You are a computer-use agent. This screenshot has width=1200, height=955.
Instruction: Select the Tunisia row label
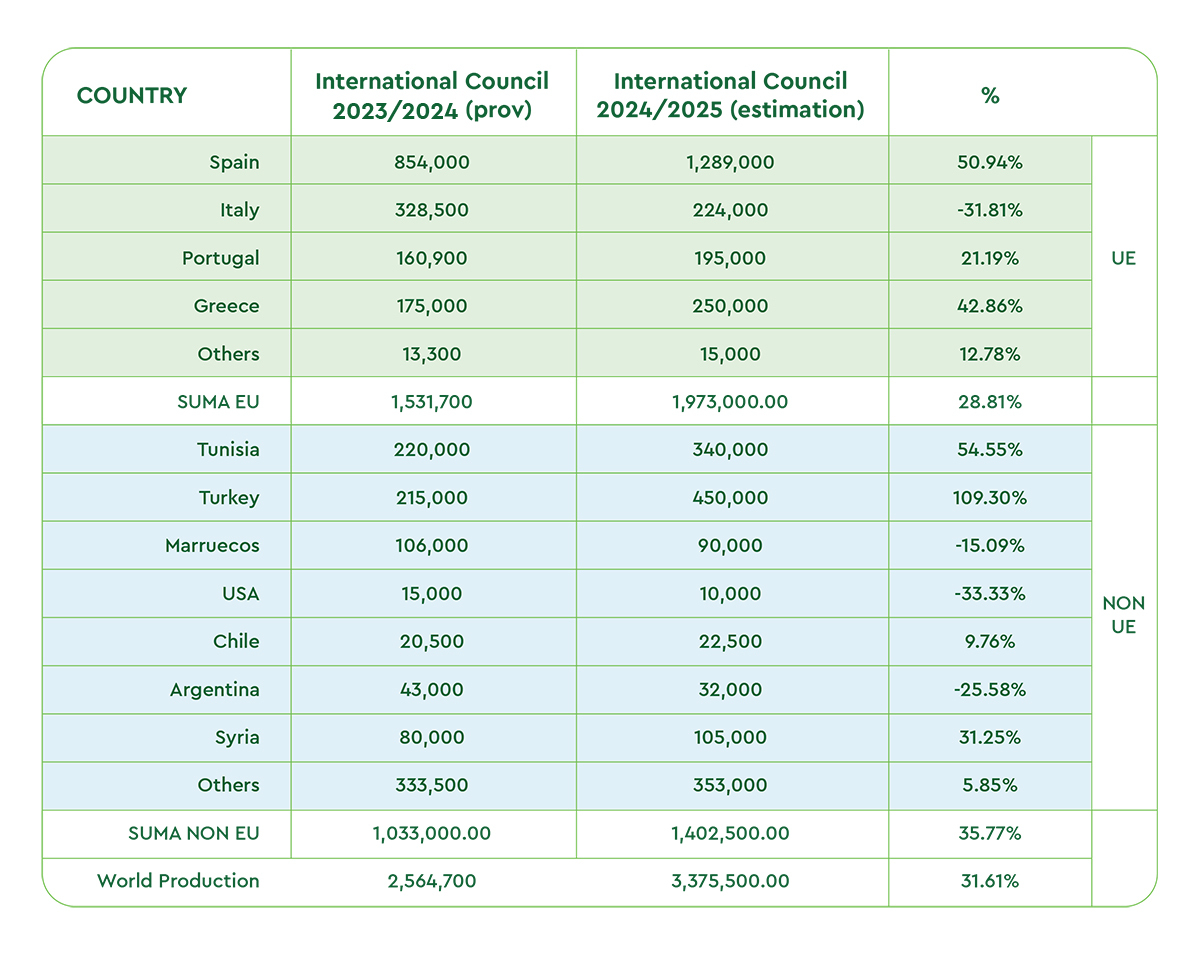tap(228, 450)
